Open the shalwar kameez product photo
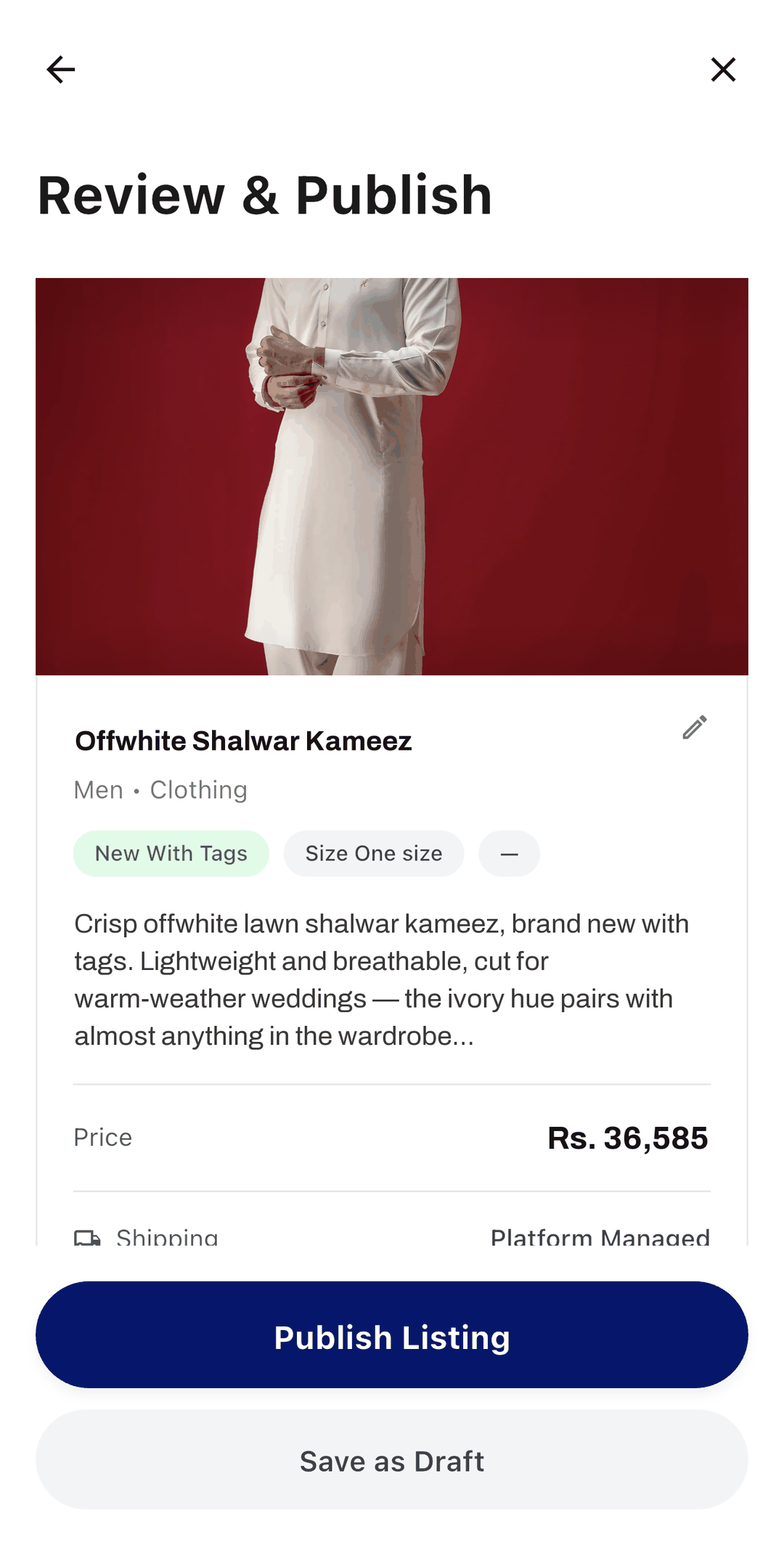This screenshot has height=1545, width=784. (392, 476)
